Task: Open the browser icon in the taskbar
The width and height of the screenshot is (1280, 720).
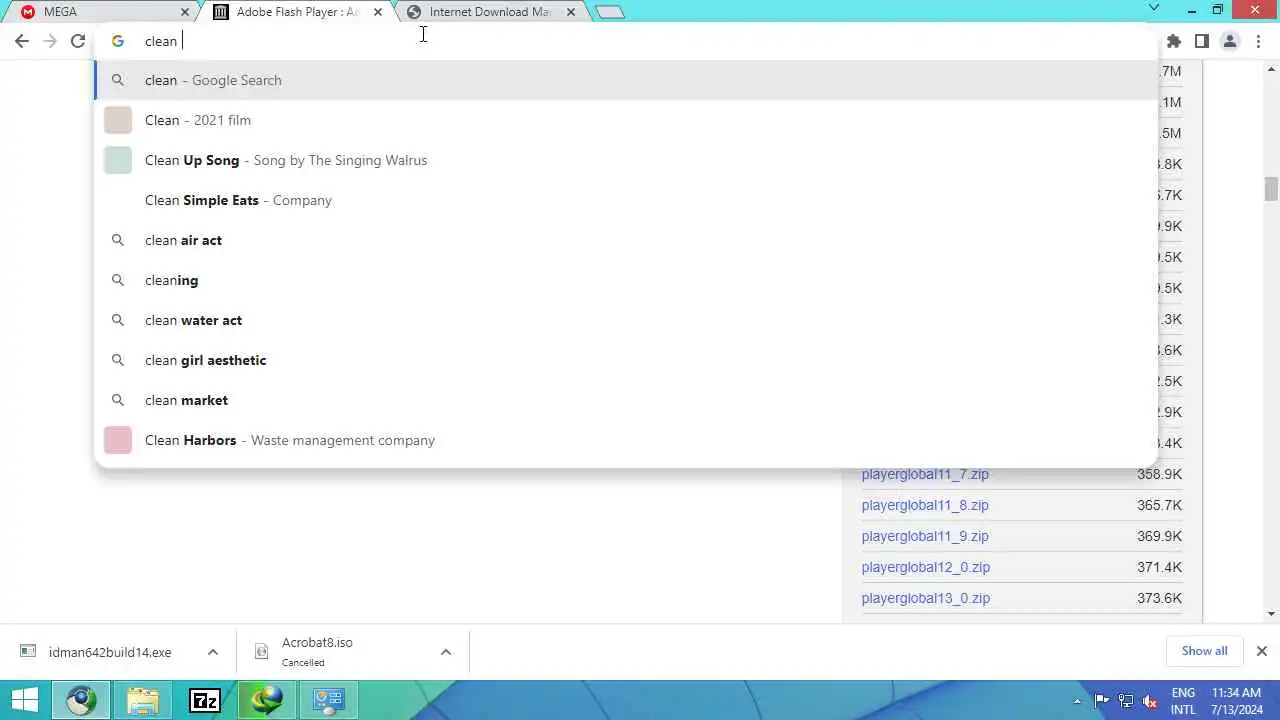Action: 82,700
